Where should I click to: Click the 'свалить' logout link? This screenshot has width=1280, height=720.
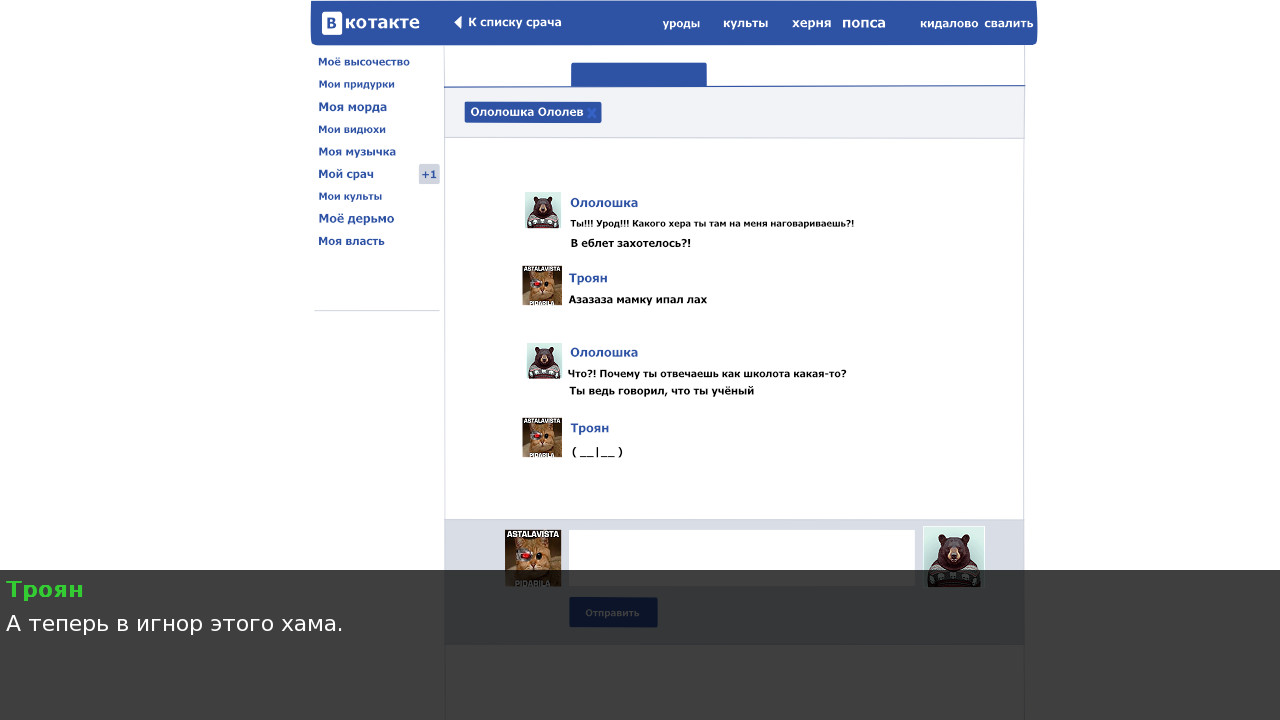(1008, 23)
